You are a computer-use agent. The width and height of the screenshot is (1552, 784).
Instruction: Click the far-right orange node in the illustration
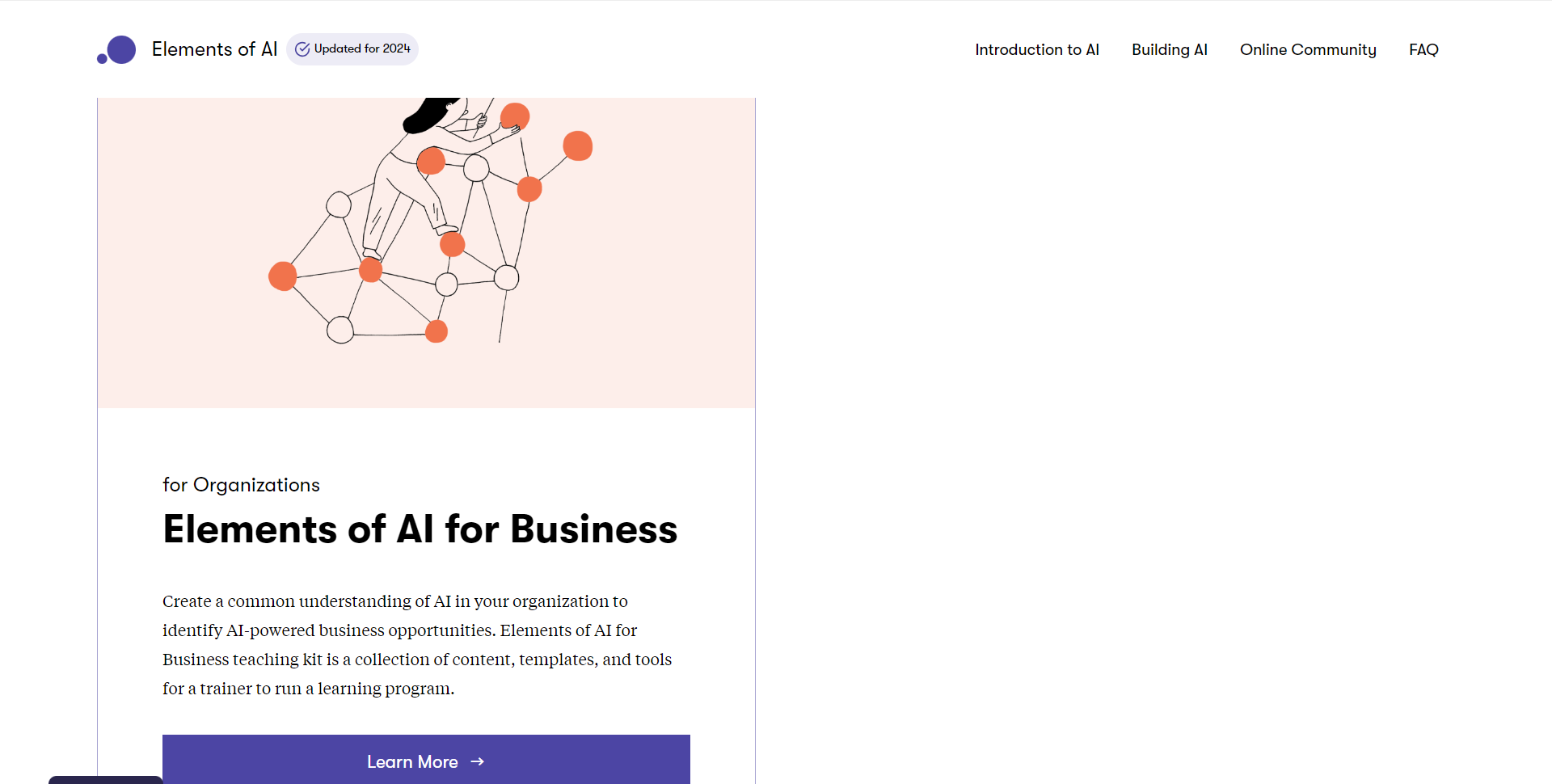pos(577,146)
